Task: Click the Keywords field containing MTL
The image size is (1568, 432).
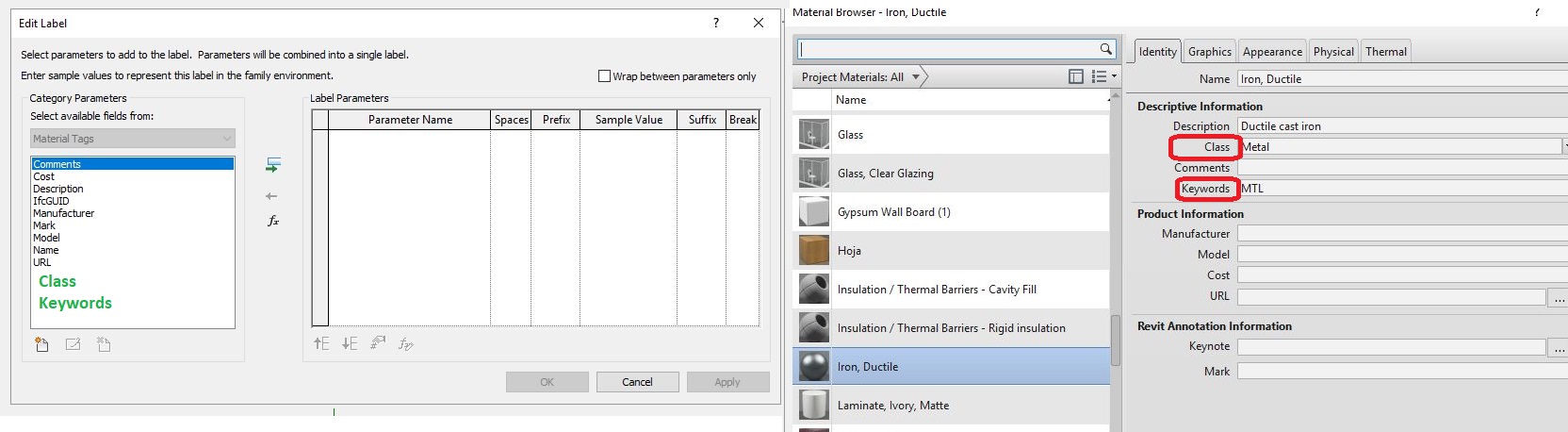Action: [x=1402, y=189]
